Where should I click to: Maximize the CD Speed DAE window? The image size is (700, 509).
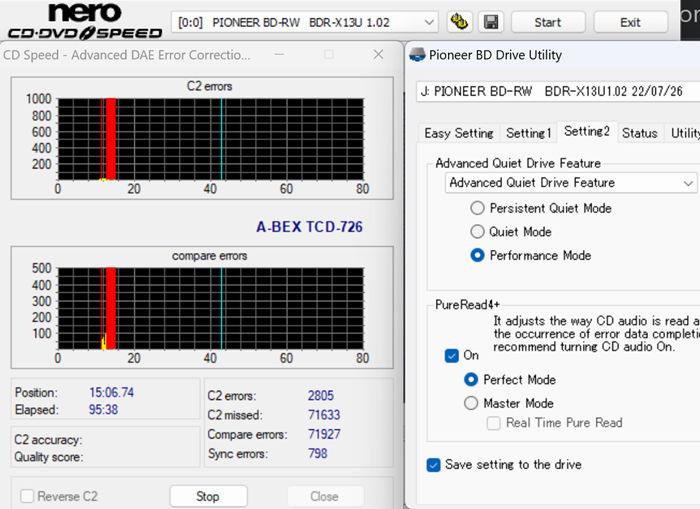click(328, 55)
